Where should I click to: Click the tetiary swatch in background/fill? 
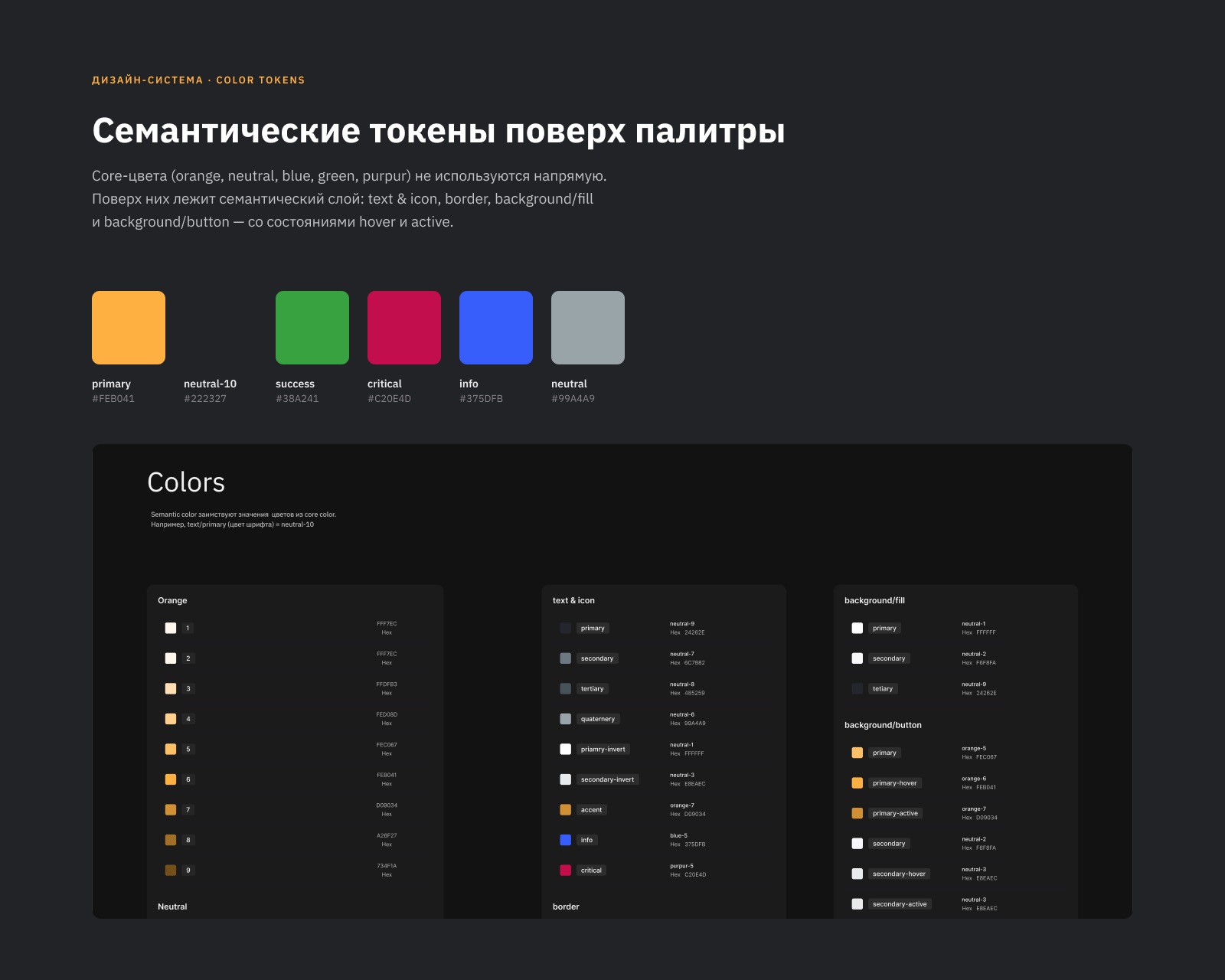coord(857,688)
